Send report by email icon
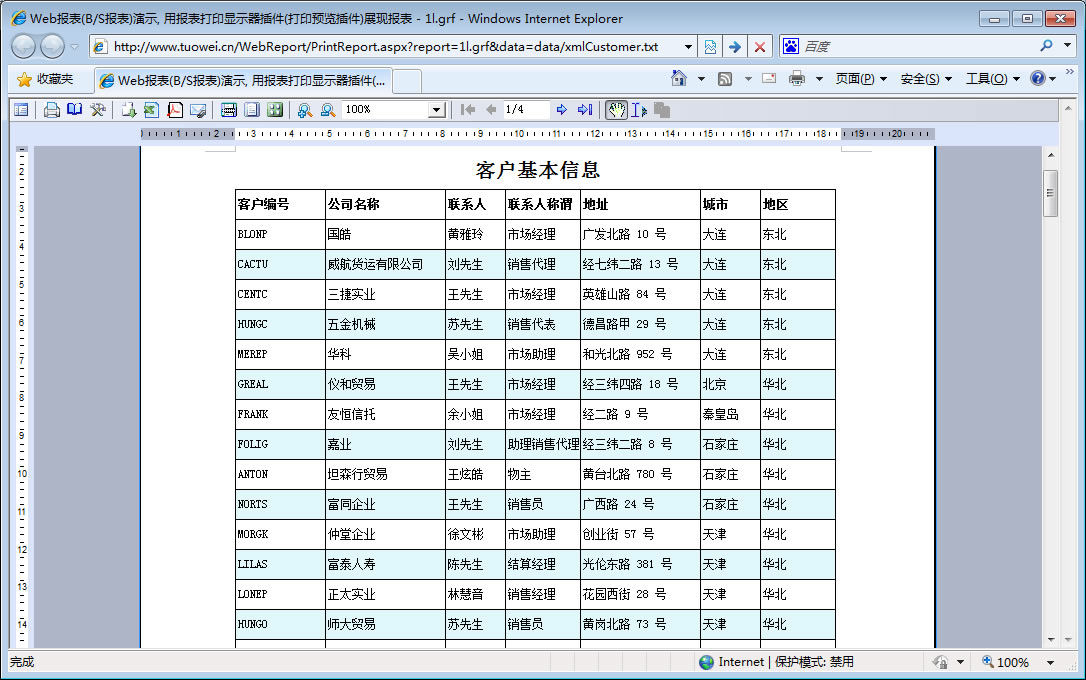The width and height of the screenshot is (1086, 680). coord(198,110)
